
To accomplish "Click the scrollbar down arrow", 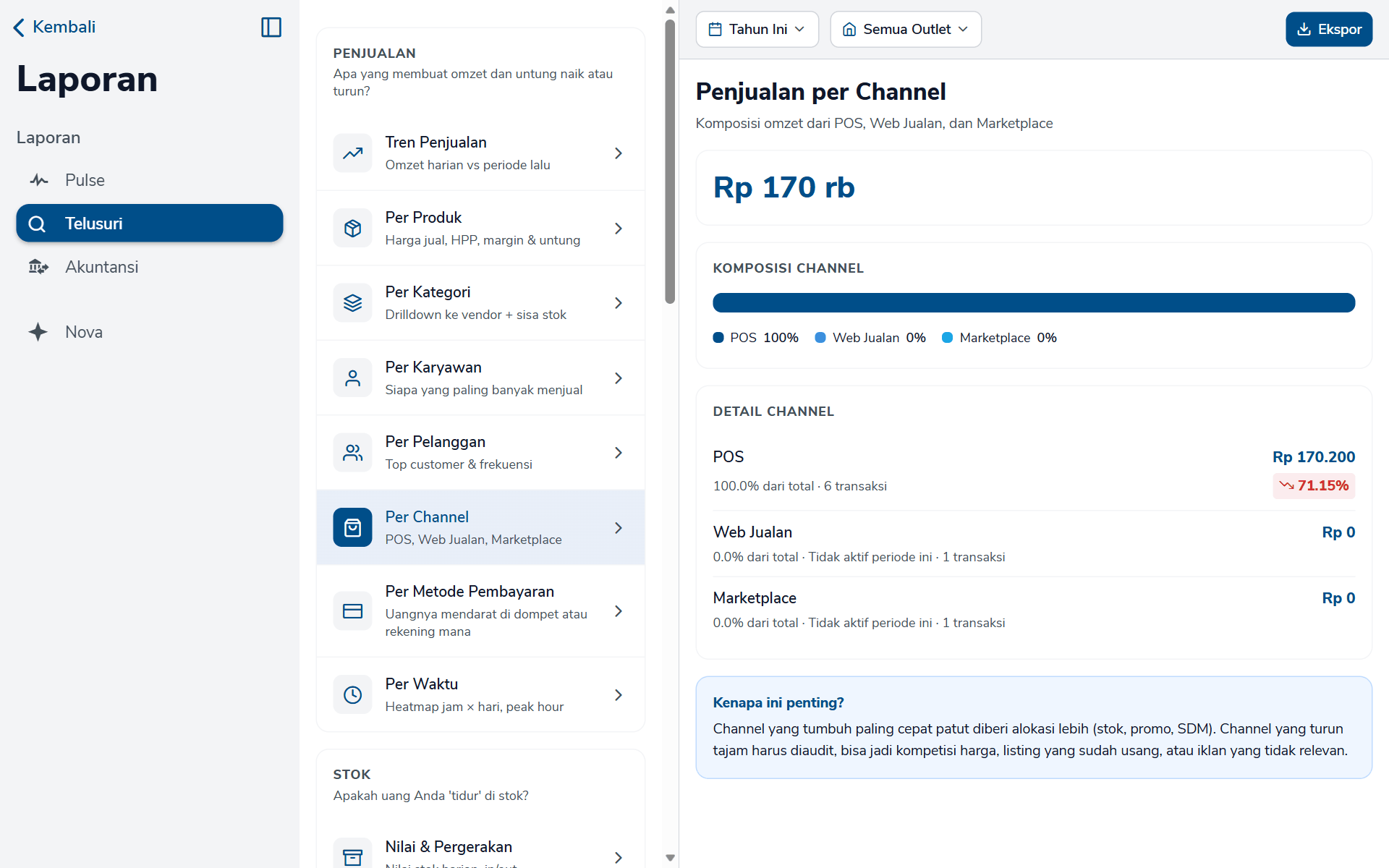I will point(670,858).
